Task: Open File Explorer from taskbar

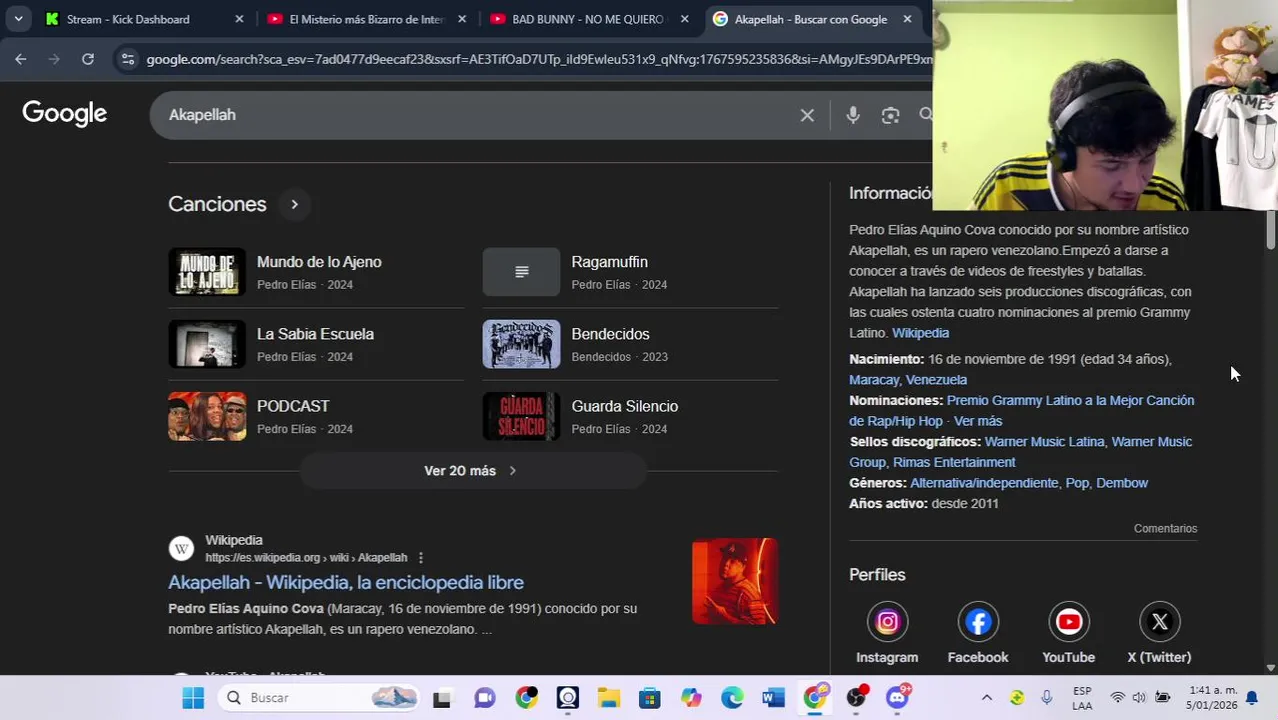Action: coord(608,698)
